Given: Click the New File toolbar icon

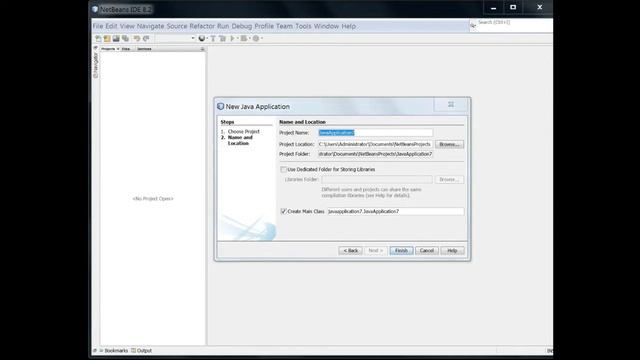Looking at the screenshot, I should 98,38.
